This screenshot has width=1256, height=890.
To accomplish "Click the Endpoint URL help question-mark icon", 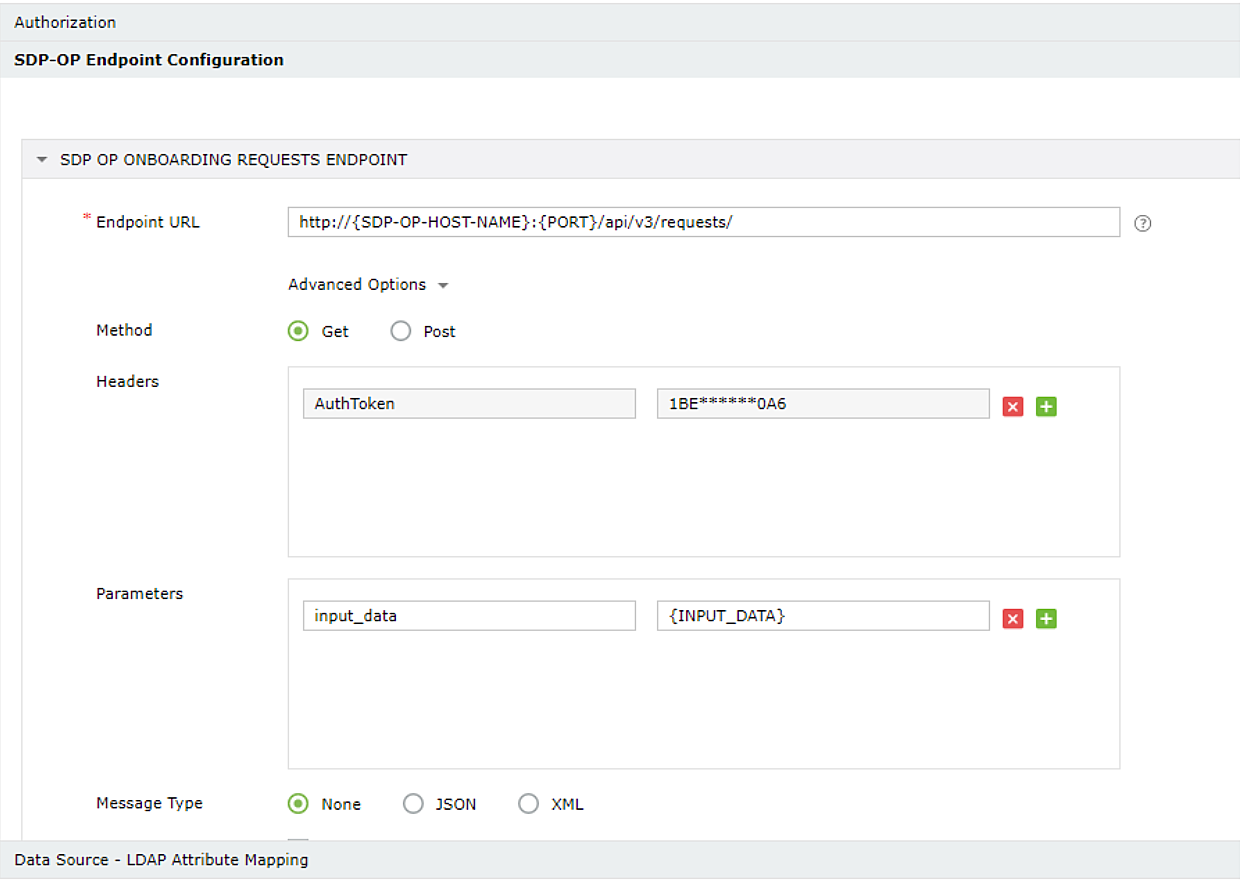I will [x=1143, y=224].
